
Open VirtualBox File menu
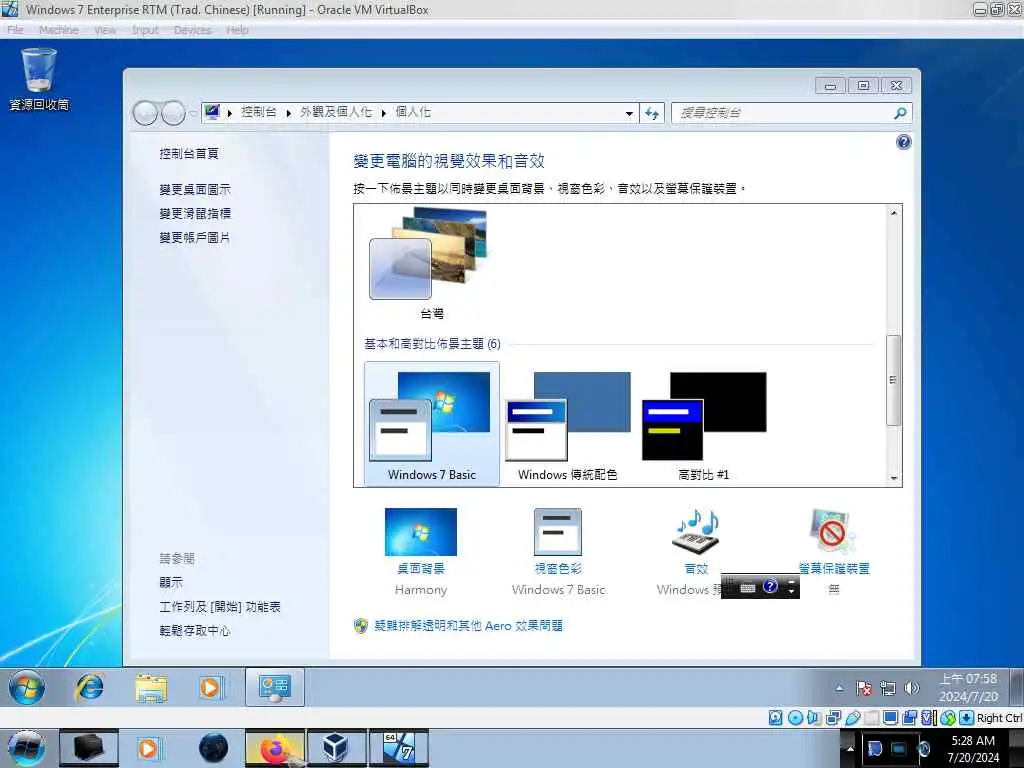(15, 30)
